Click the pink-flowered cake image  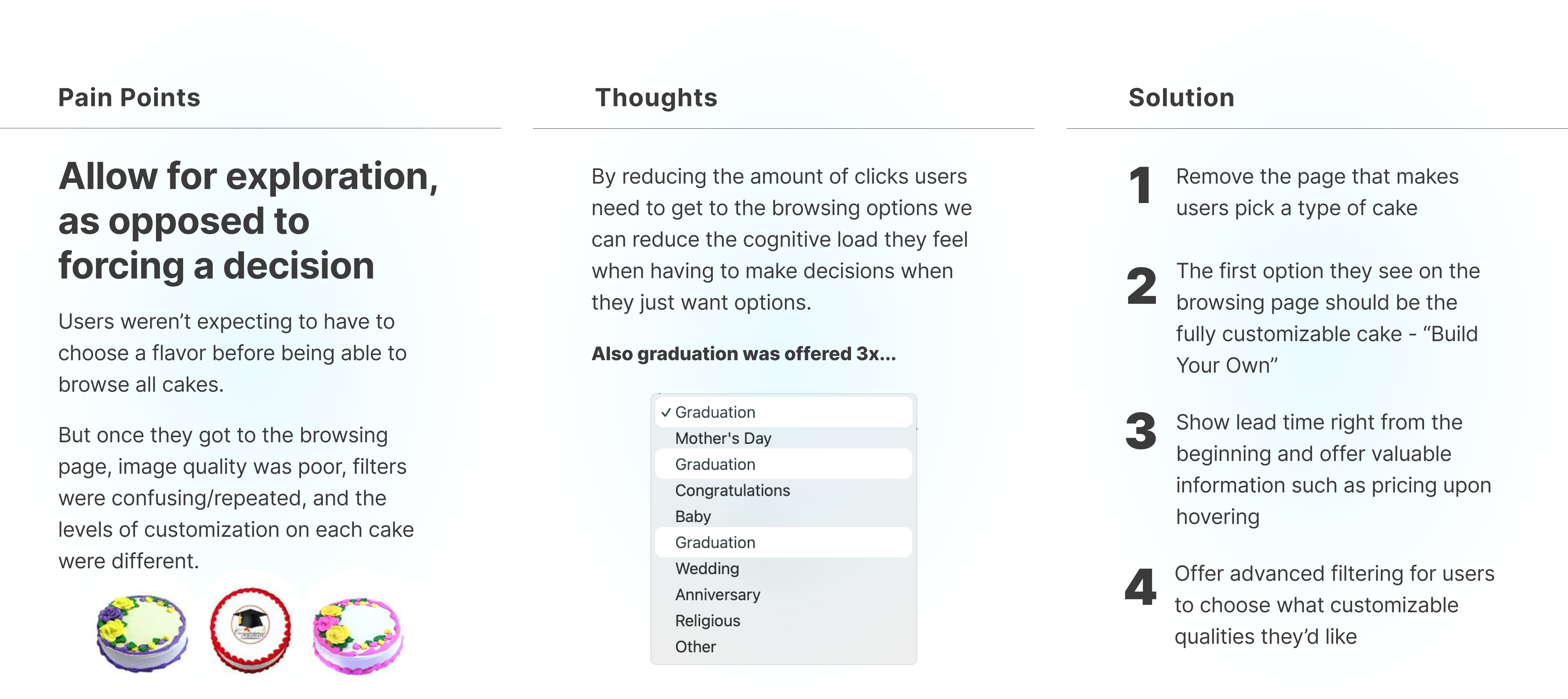358,636
